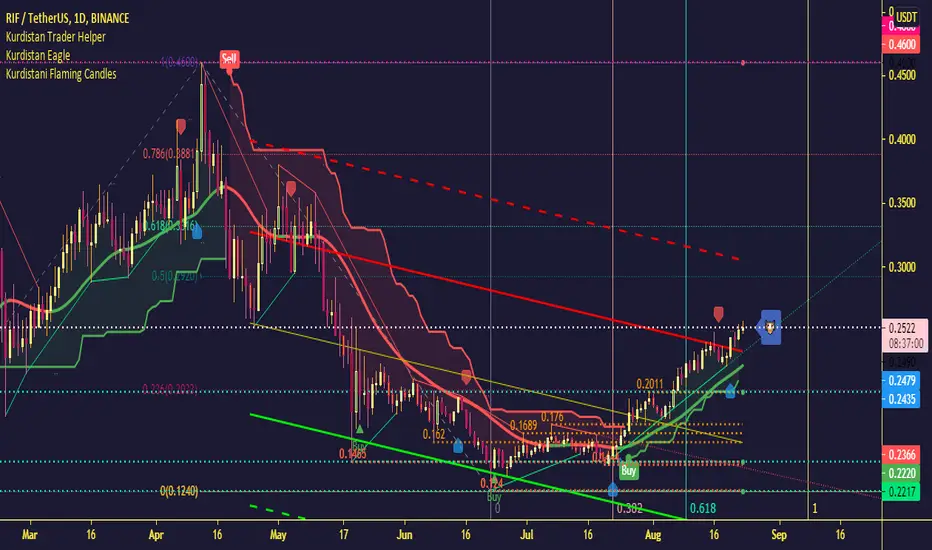Screen dimensions: 932x550
Task: Click the red 0.4600 price tag
Action: click(902, 44)
